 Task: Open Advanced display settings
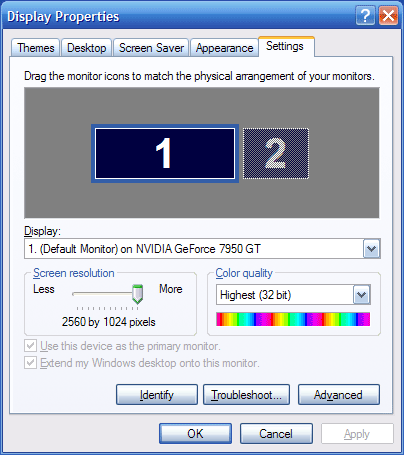pyautogui.click(x=339, y=395)
